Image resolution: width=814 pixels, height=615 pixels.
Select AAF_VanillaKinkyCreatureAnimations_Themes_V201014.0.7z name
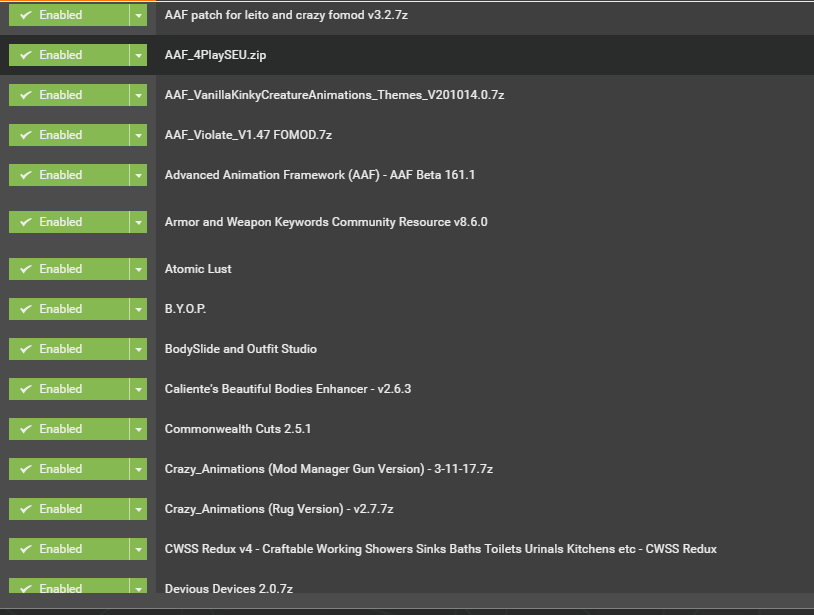[334, 95]
